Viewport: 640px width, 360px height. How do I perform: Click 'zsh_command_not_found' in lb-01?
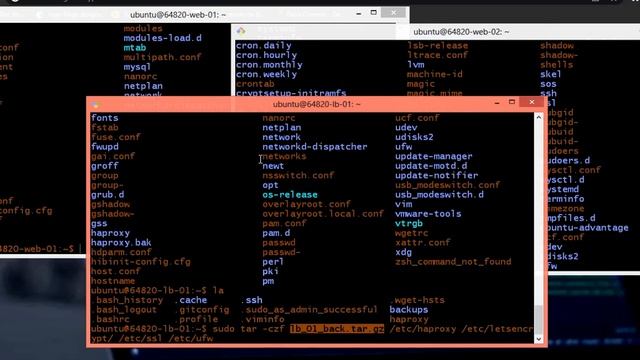click(x=453, y=262)
